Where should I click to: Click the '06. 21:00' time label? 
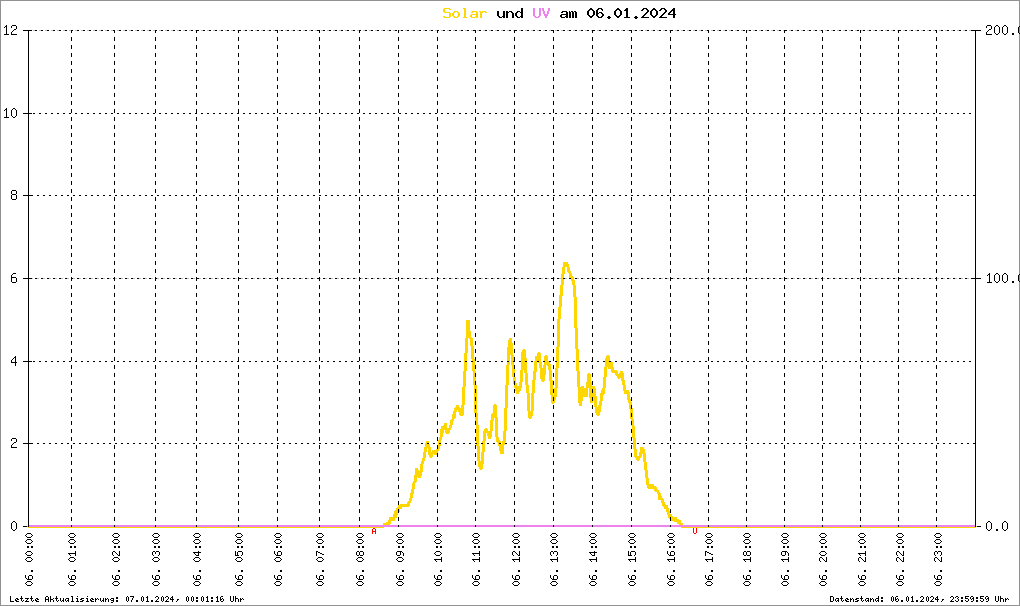coord(861,560)
